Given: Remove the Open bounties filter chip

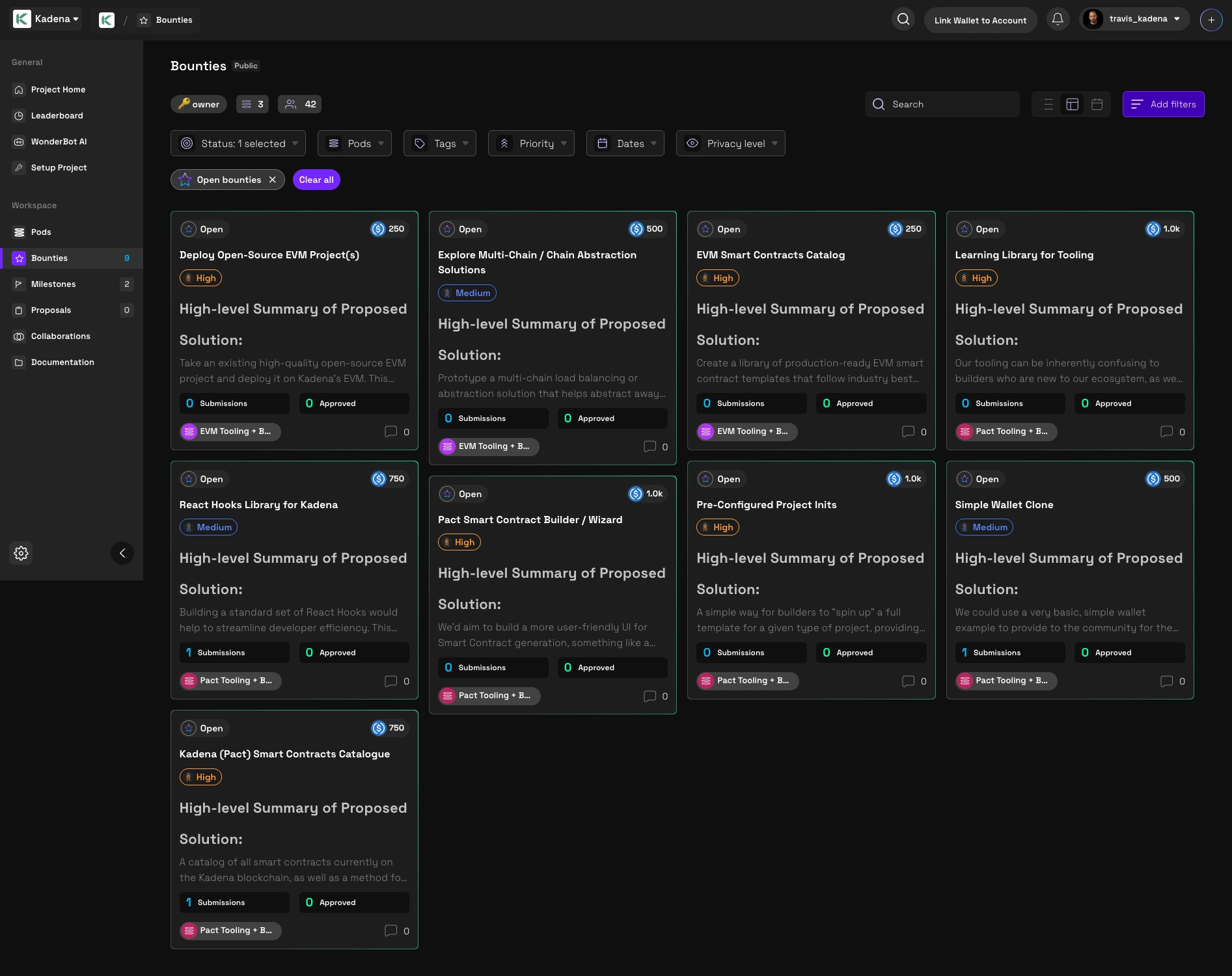Looking at the screenshot, I should [x=273, y=180].
